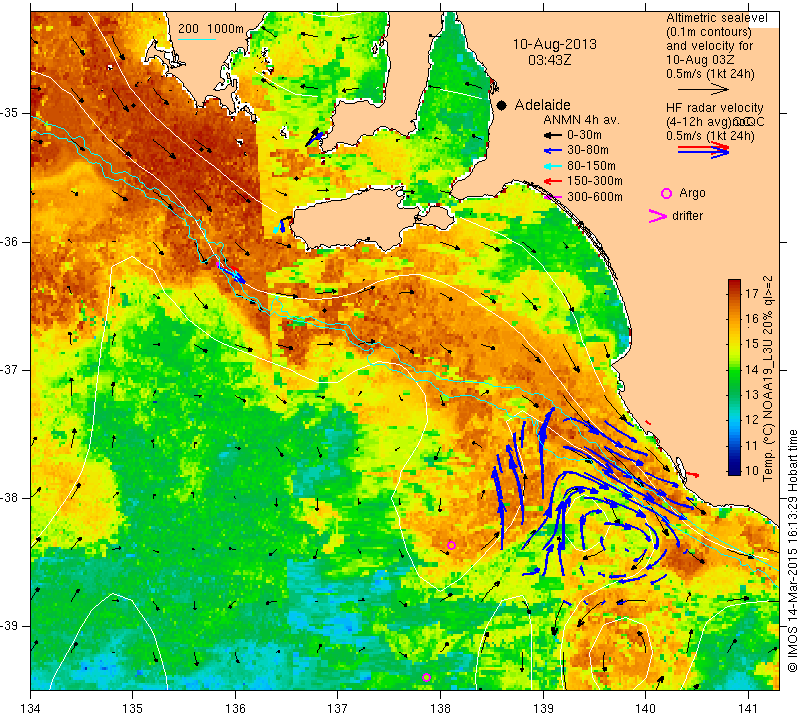Click the magenta 300-600m legend arrow

coord(553,197)
